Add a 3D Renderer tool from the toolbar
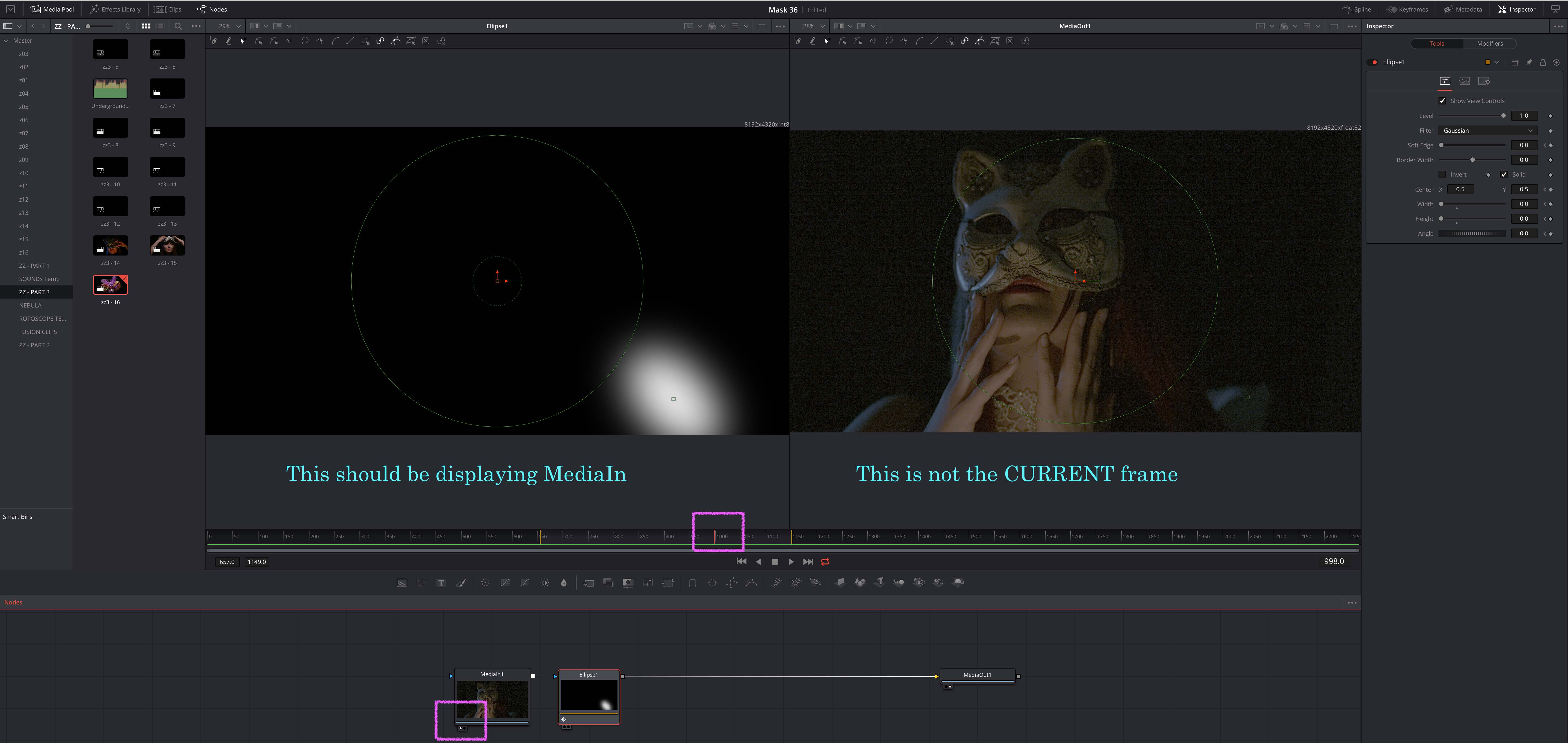The width and height of the screenshot is (1568, 743). point(958,582)
